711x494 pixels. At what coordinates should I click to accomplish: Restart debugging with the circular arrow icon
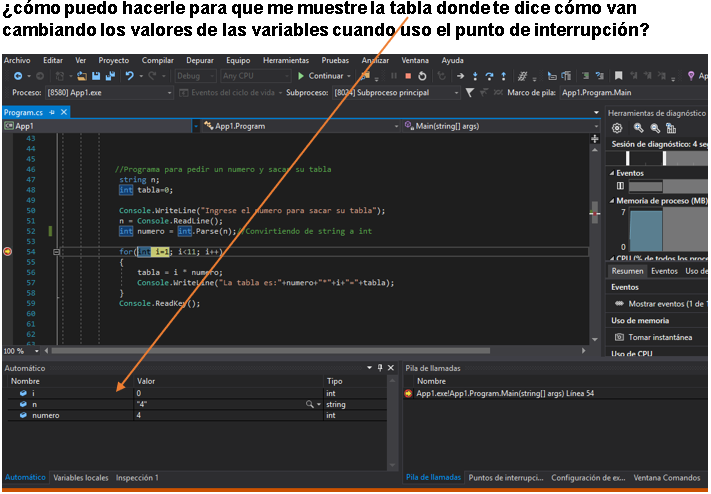(422, 76)
